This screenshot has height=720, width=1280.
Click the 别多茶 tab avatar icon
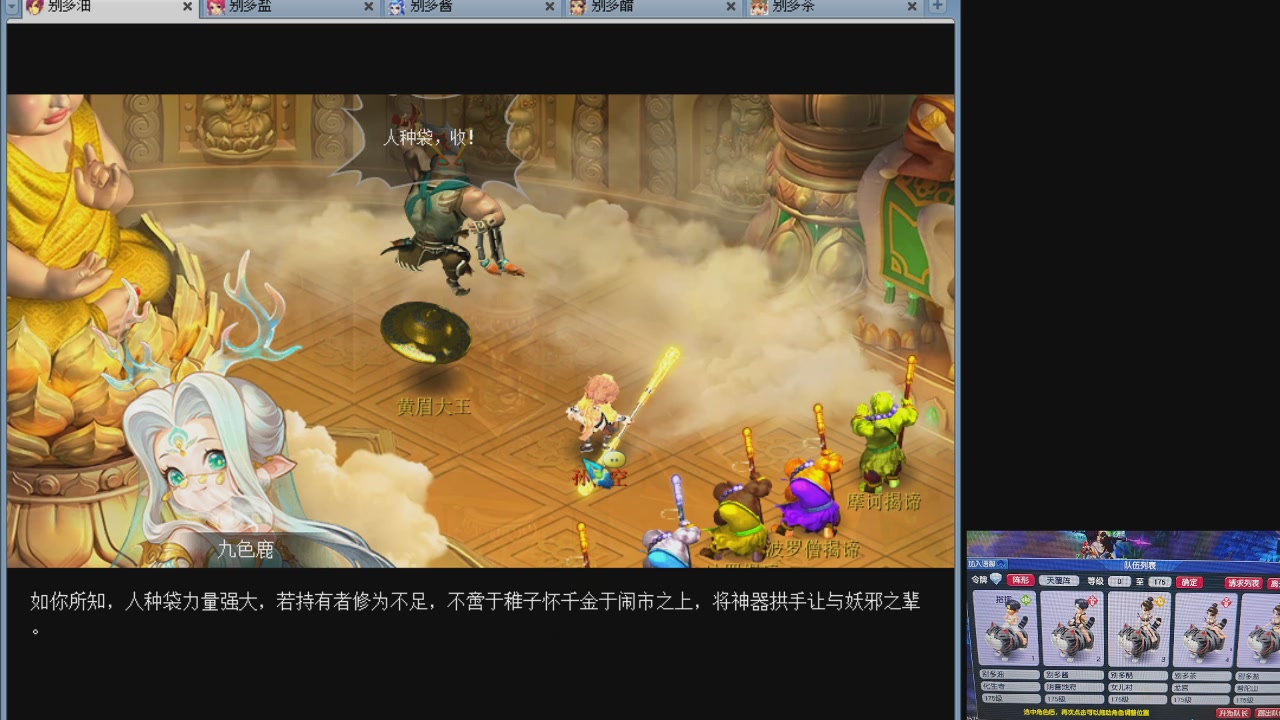pyautogui.click(x=759, y=7)
